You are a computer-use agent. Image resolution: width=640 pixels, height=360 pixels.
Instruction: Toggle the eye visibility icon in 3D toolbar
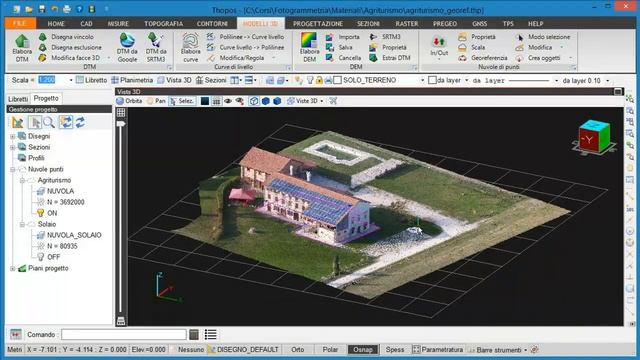coord(228,101)
